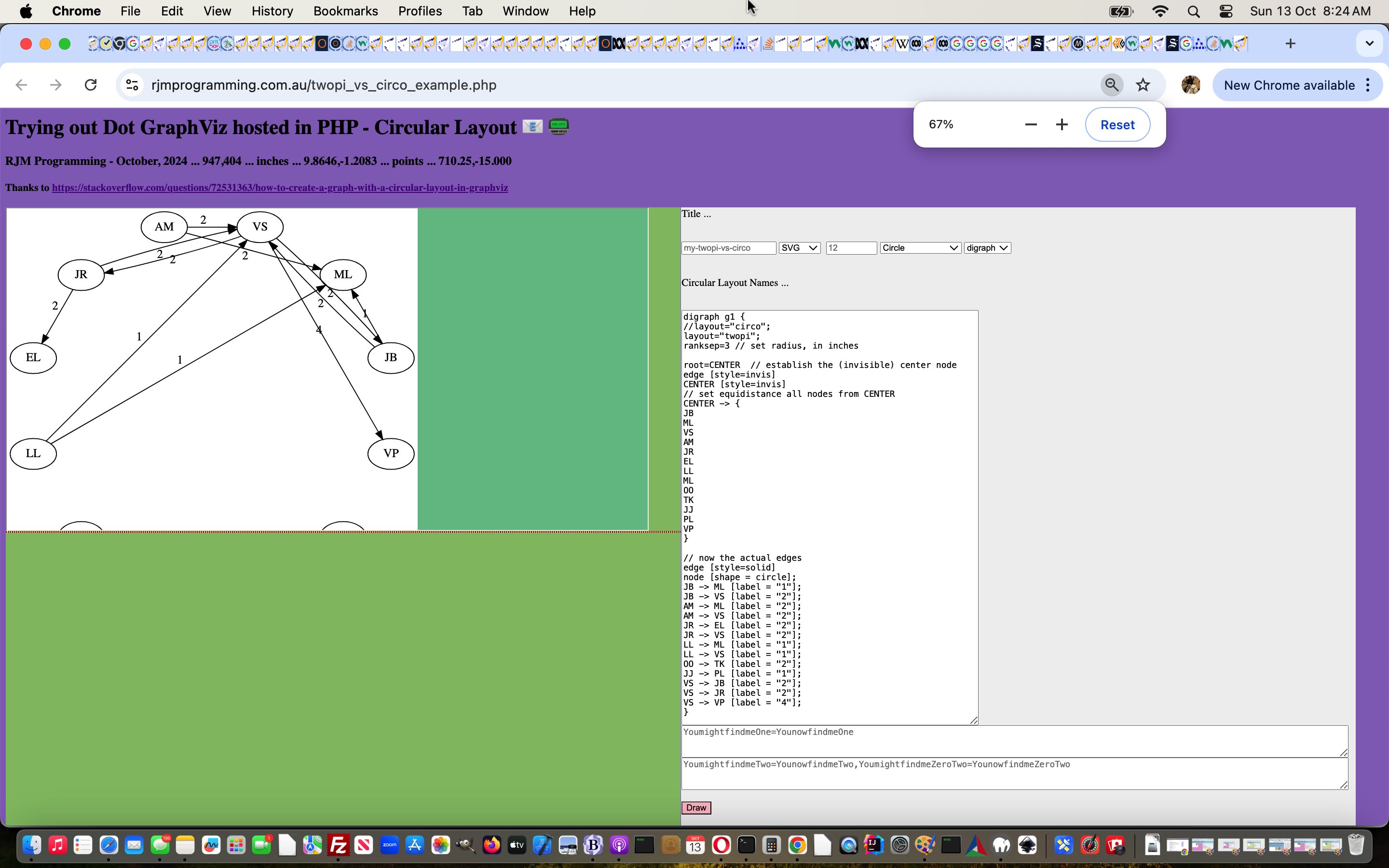Click the Chrome History menu item
The width and height of the screenshot is (1389, 868).
(x=270, y=11)
